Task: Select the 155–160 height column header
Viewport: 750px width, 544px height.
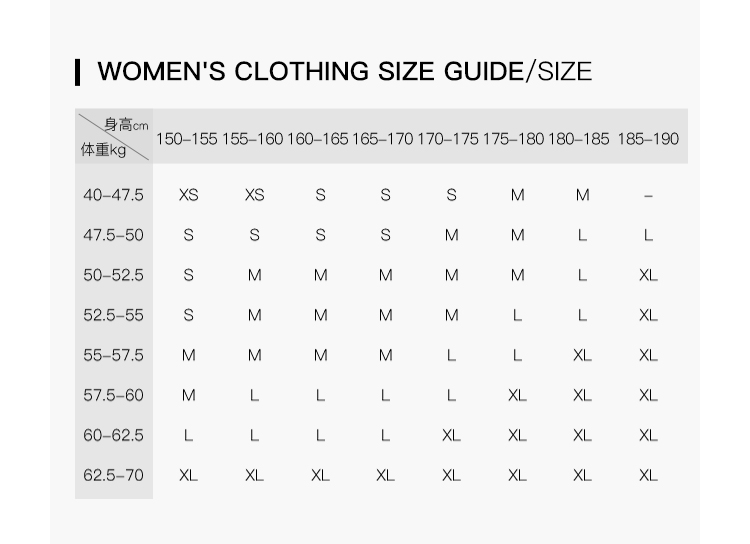Action: coord(252,139)
